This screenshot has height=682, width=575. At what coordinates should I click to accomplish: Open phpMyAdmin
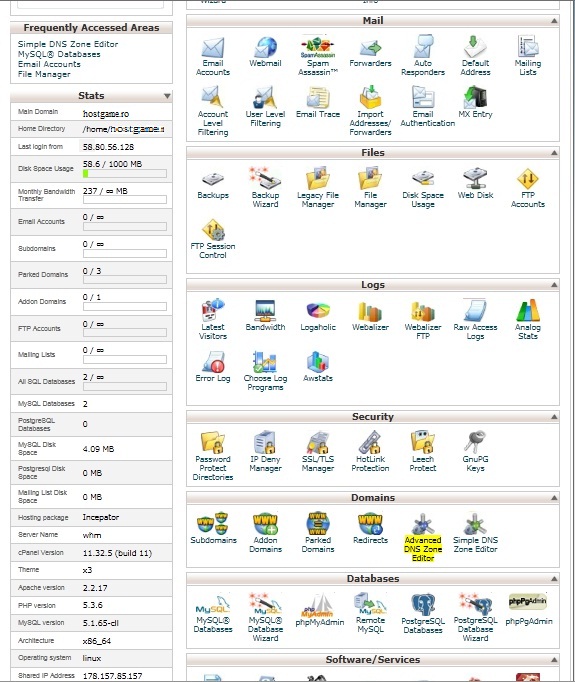319,610
